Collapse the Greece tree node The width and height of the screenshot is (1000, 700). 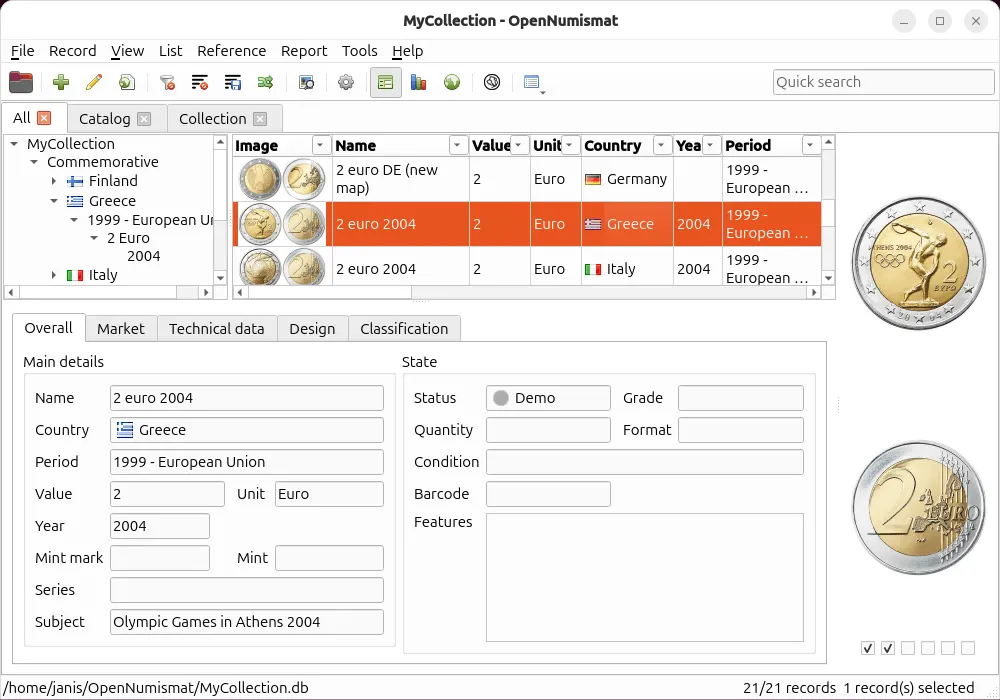54,201
